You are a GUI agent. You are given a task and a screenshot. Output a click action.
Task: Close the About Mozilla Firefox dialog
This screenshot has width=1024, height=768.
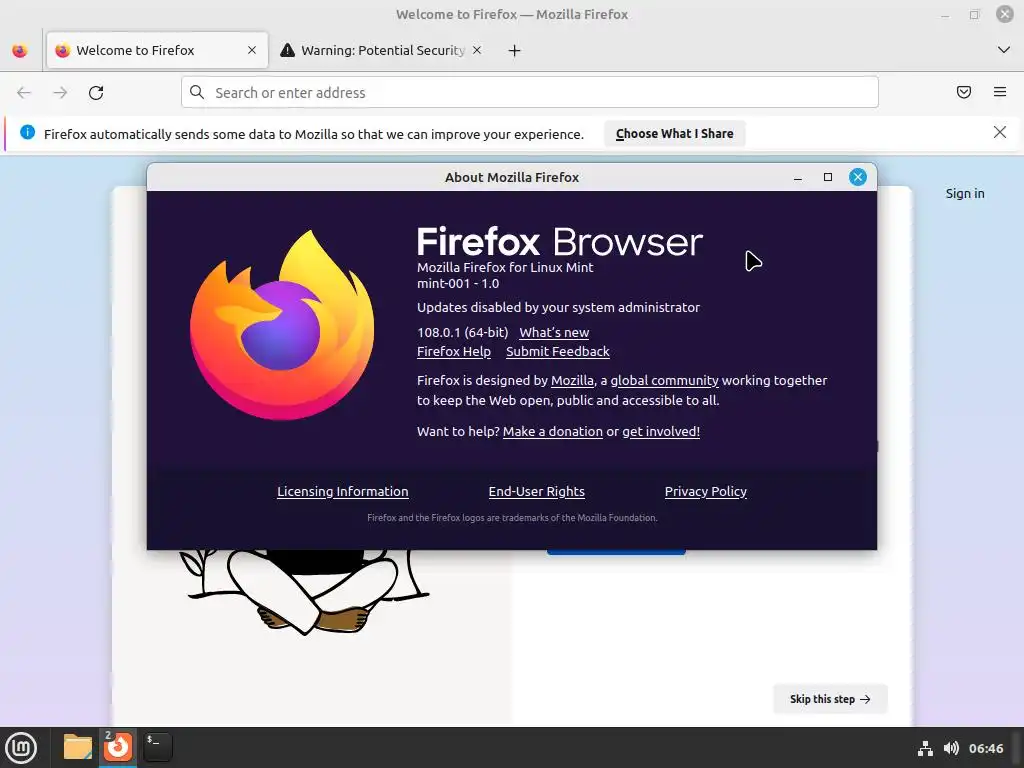tap(857, 177)
